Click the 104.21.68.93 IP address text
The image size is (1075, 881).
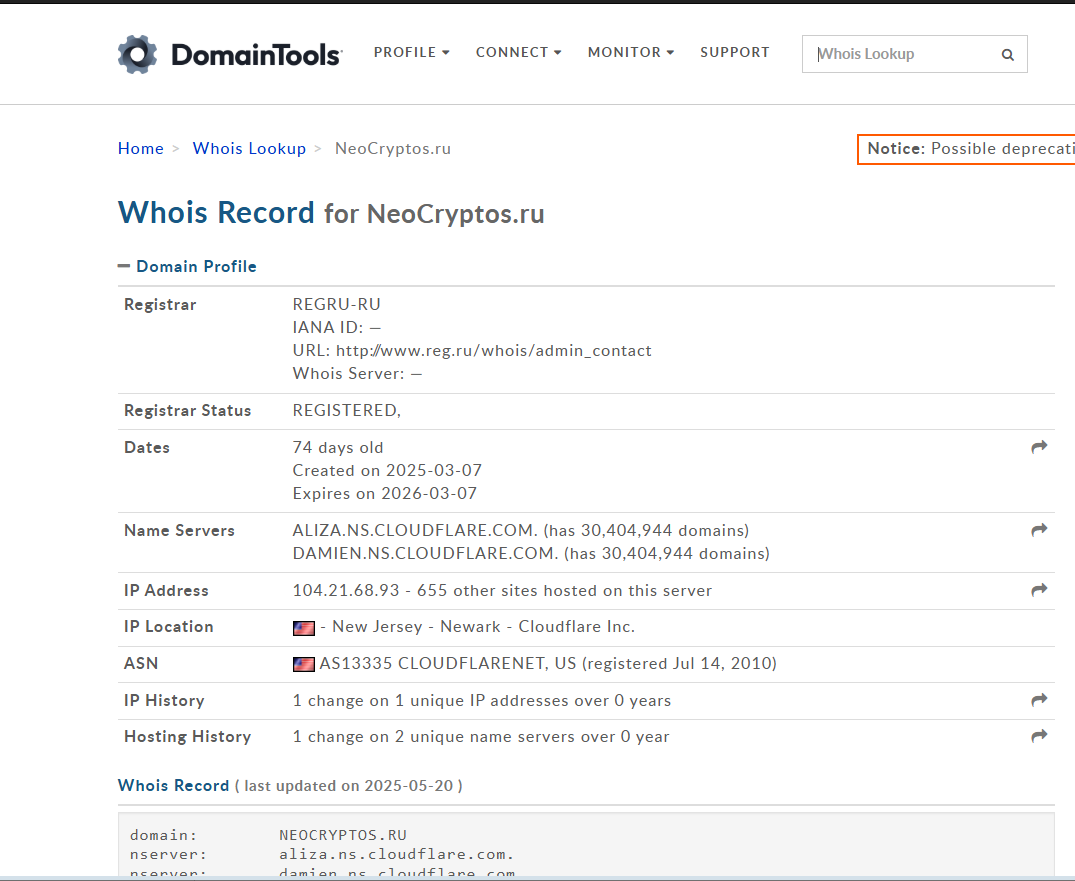(346, 591)
